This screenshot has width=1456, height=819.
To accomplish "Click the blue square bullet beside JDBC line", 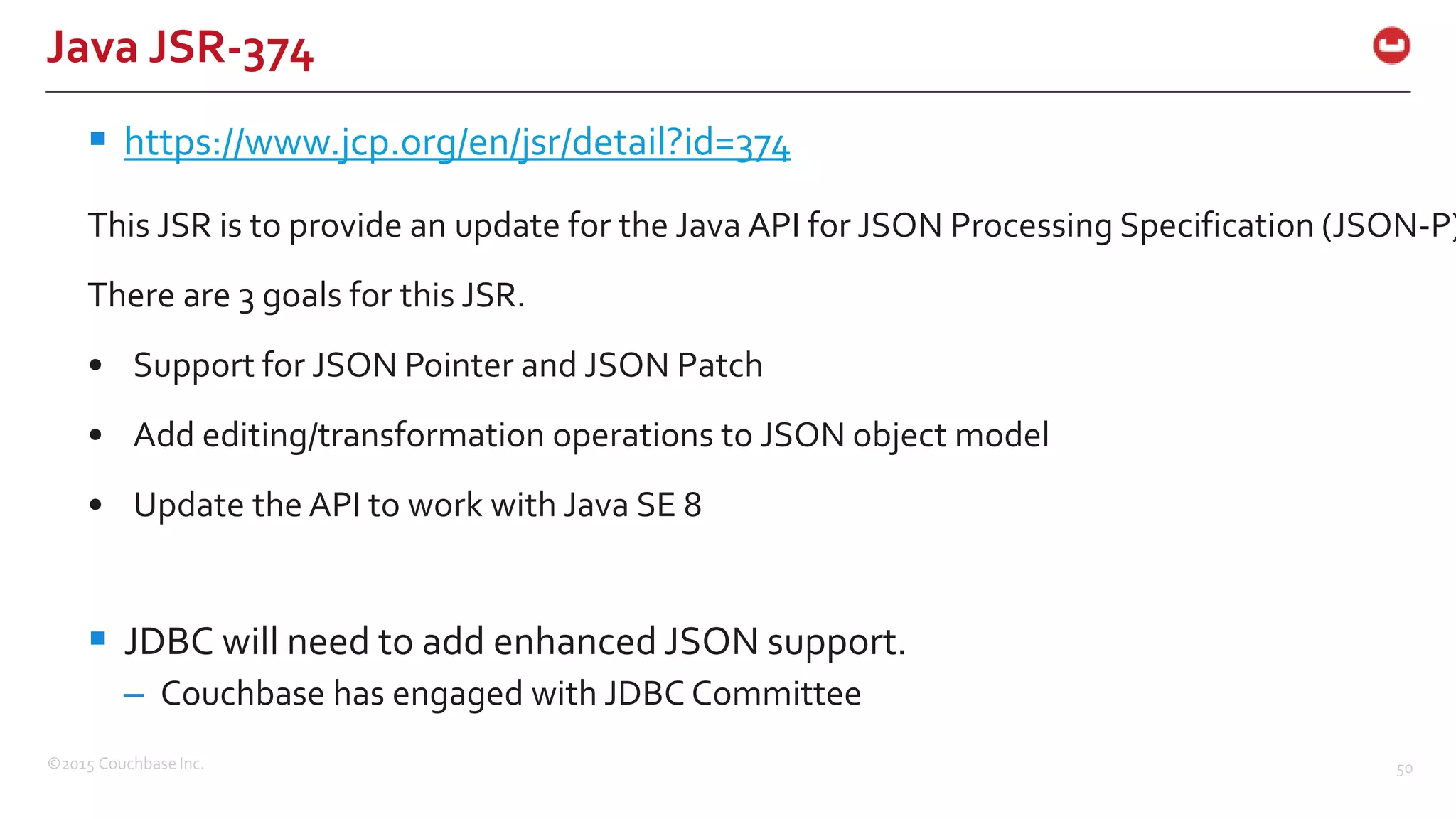I will click(x=98, y=638).
